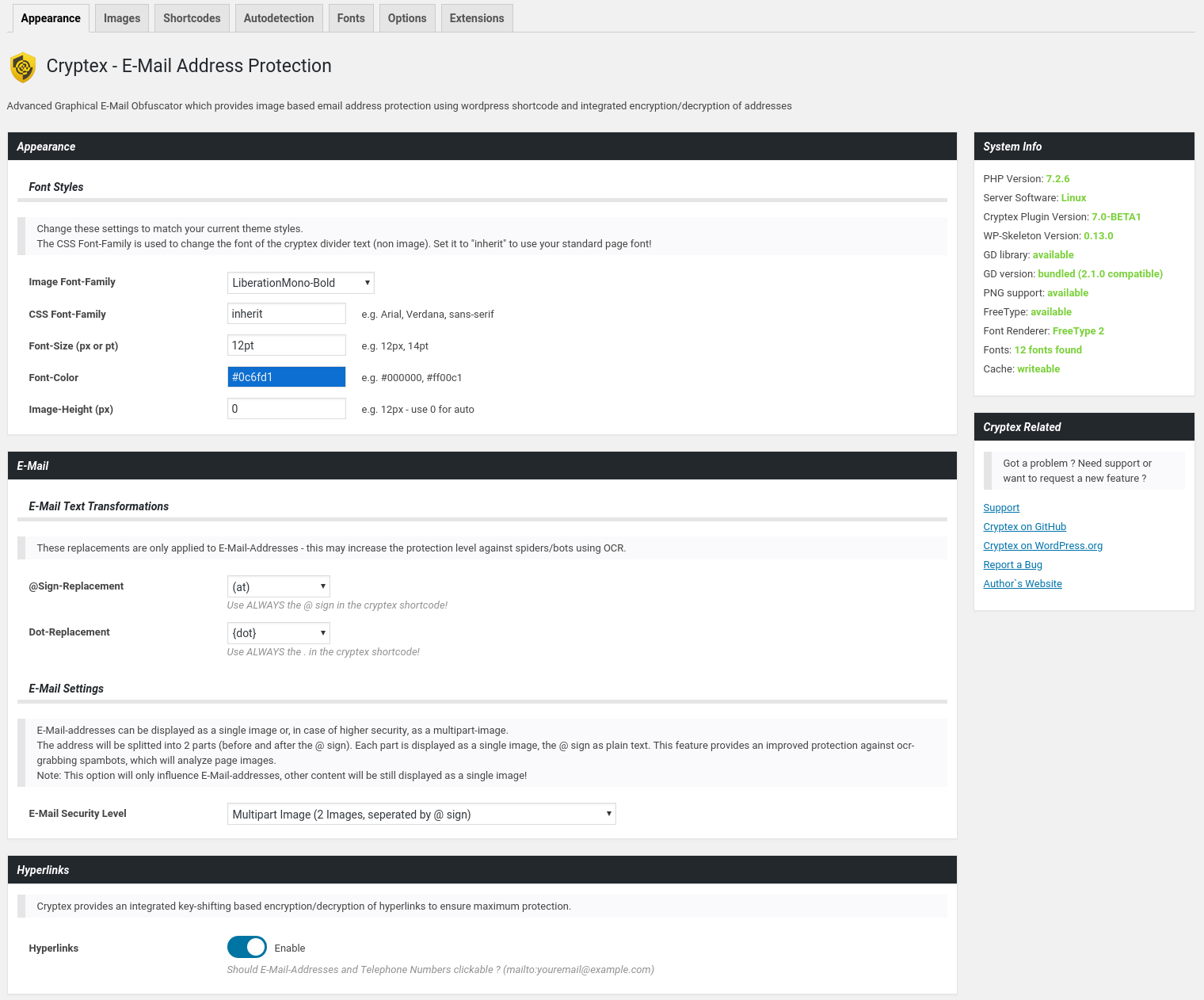This screenshot has width=1204, height=1000.
Task: Click the 'Font Styles' section heading
Action: point(56,187)
